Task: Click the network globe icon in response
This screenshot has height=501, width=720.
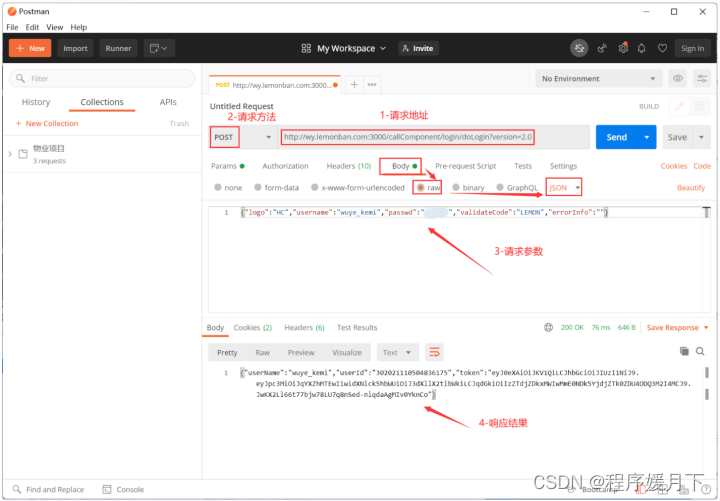Action: pyautogui.click(x=548, y=327)
